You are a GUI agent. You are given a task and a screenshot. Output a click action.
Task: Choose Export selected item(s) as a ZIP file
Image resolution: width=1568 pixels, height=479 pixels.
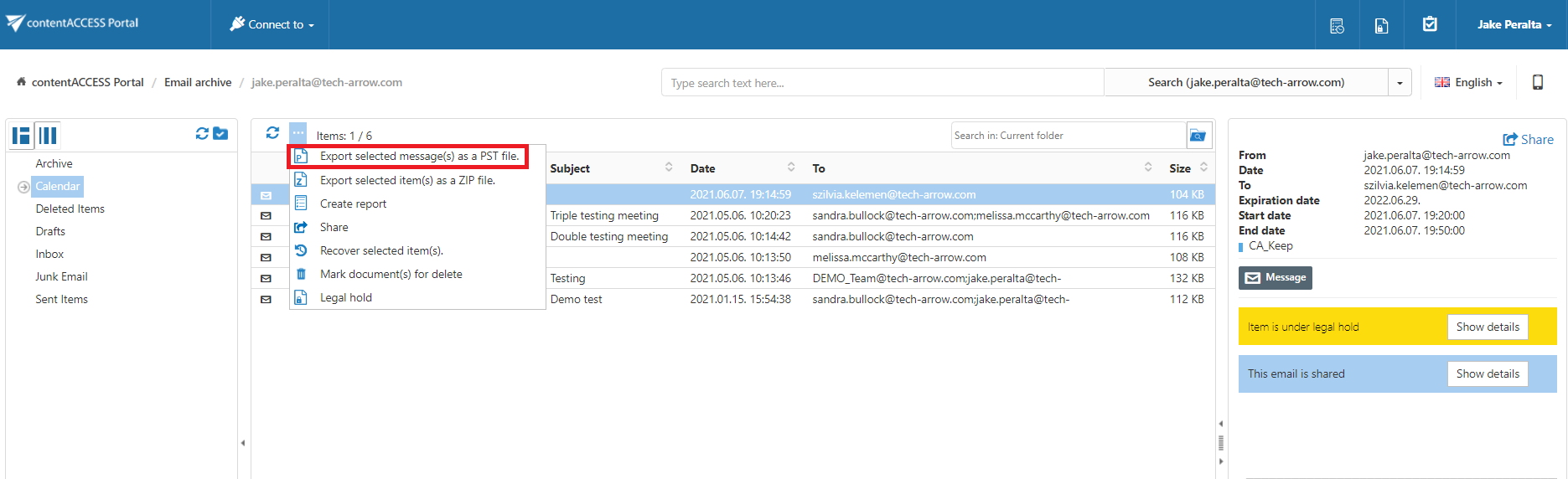pyautogui.click(x=407, y=180)
